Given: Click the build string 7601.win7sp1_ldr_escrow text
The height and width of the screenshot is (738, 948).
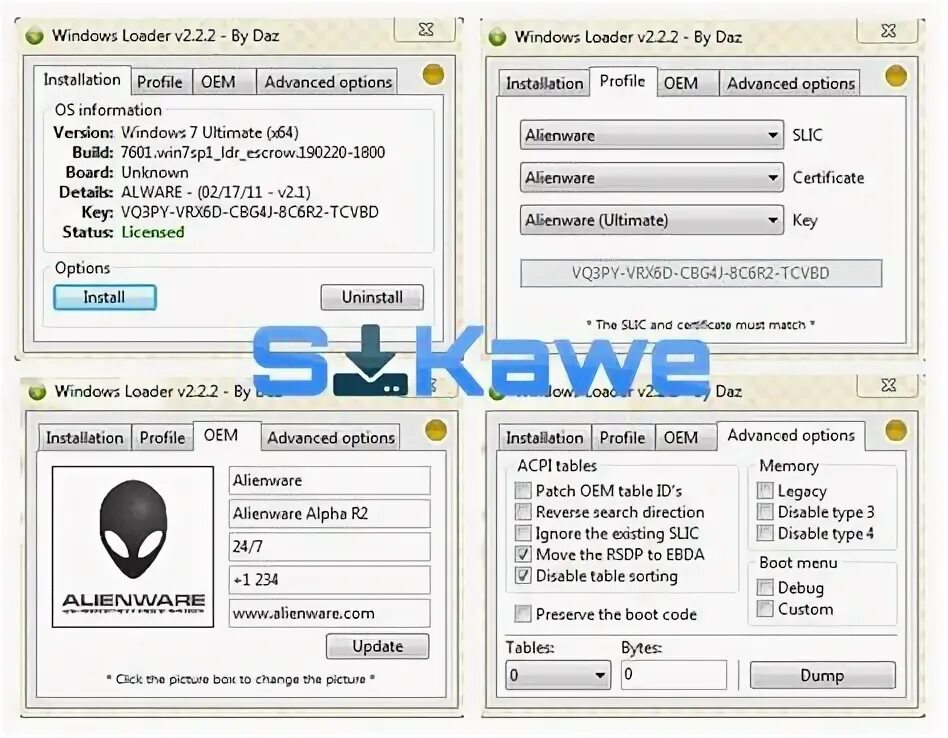Looking at the screenshot, I should (x=253, y=152).
